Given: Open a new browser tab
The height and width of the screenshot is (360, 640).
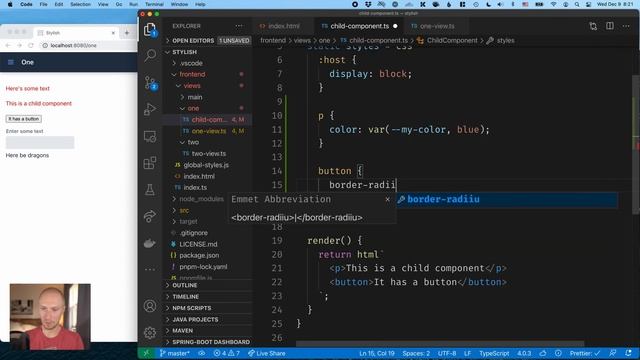Looking at the screenshot, I should [x=127, y=33].
